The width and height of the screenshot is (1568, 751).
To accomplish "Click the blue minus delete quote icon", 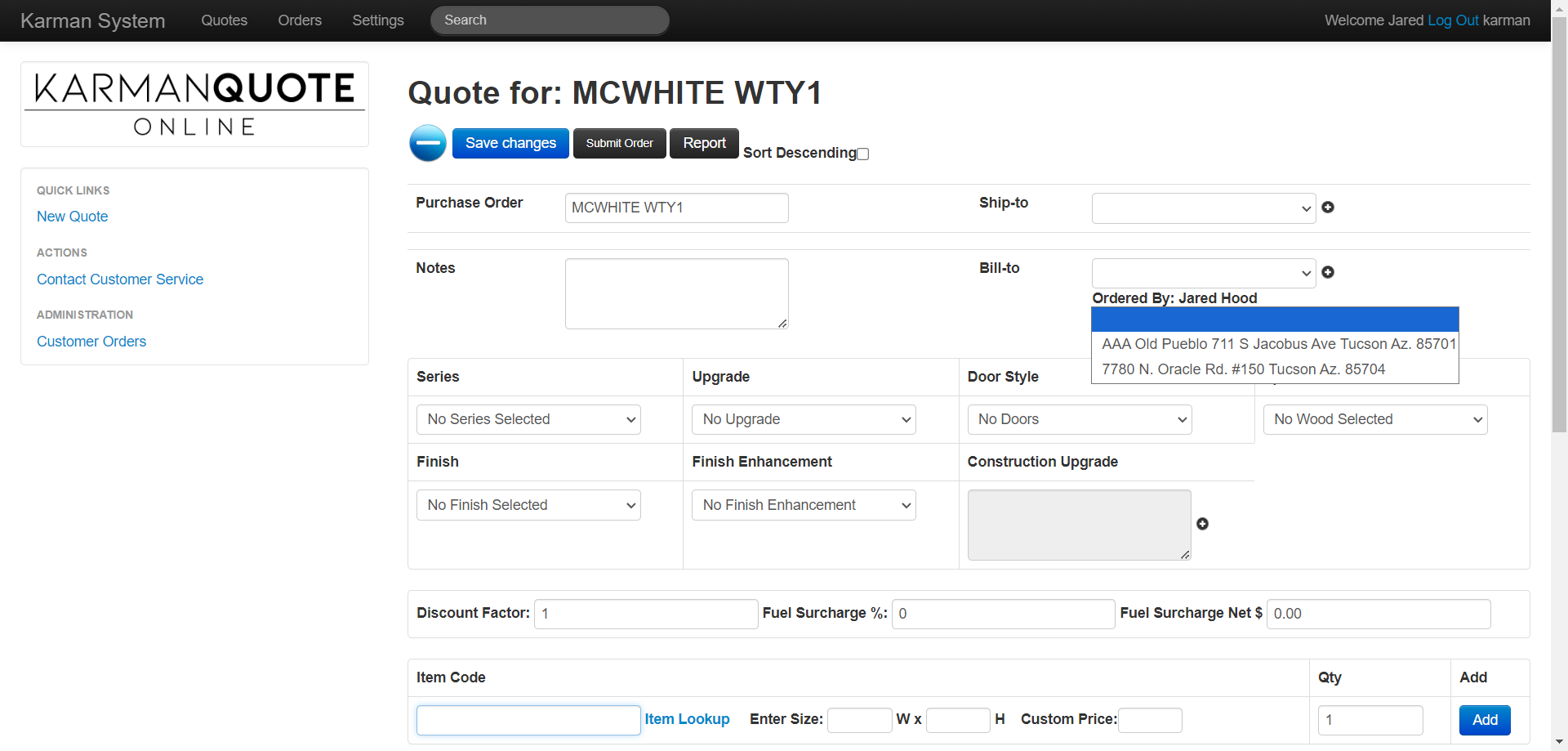I will (x=427, y=143).
